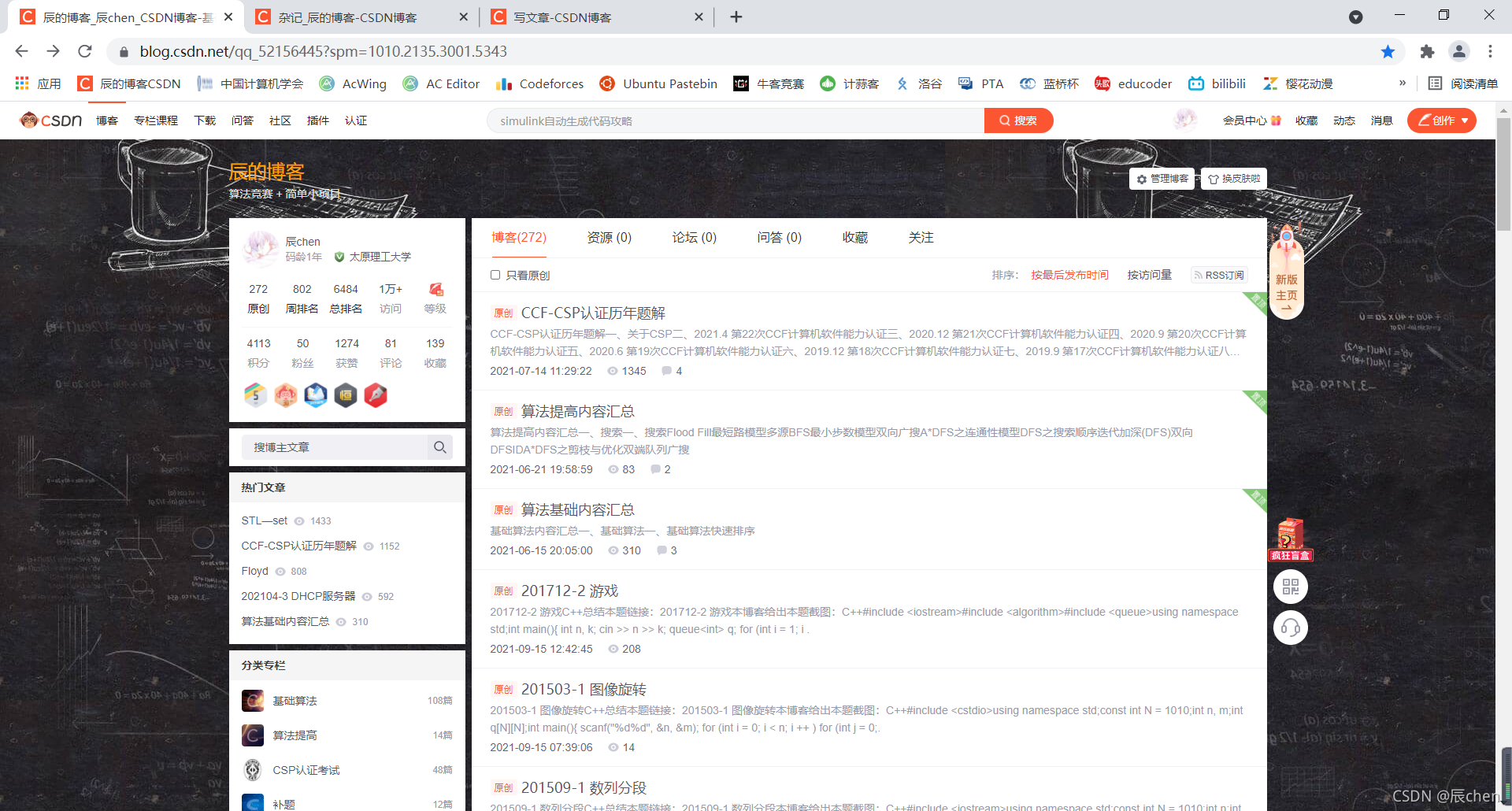Open article 201503-1 图像旋转
Screen dimensions: 1512x811
(584, 689)
